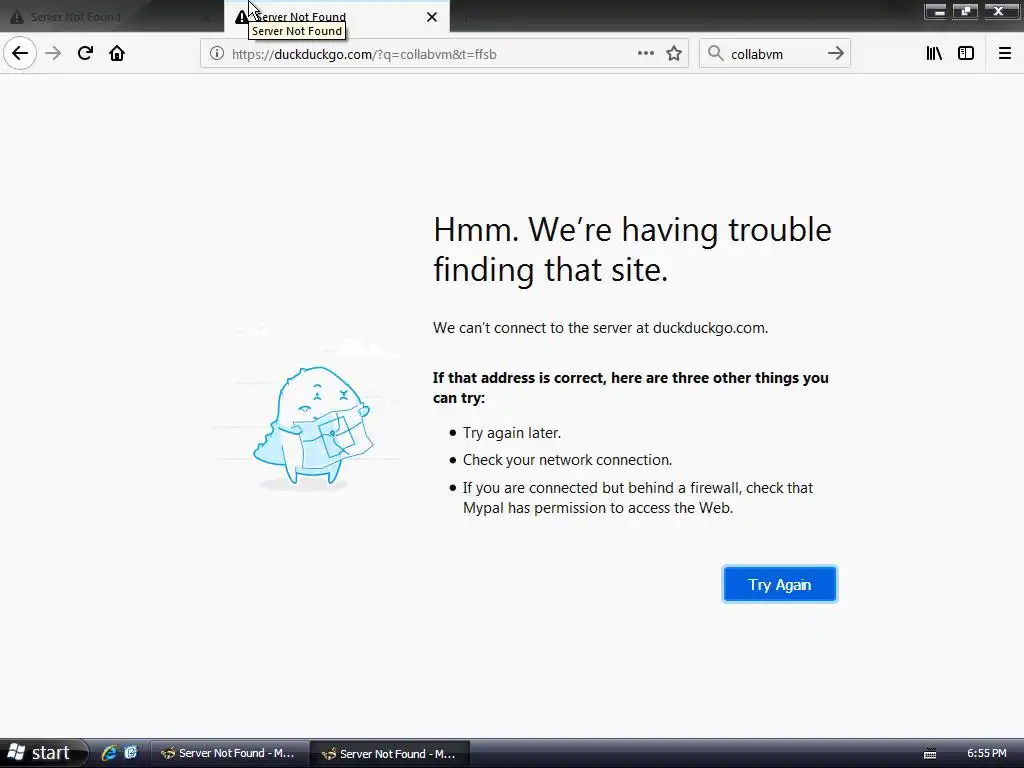Screen dimensions: 1024x768
Task: Launch Internet Explorer from quick launch
Action: point(108,753)
